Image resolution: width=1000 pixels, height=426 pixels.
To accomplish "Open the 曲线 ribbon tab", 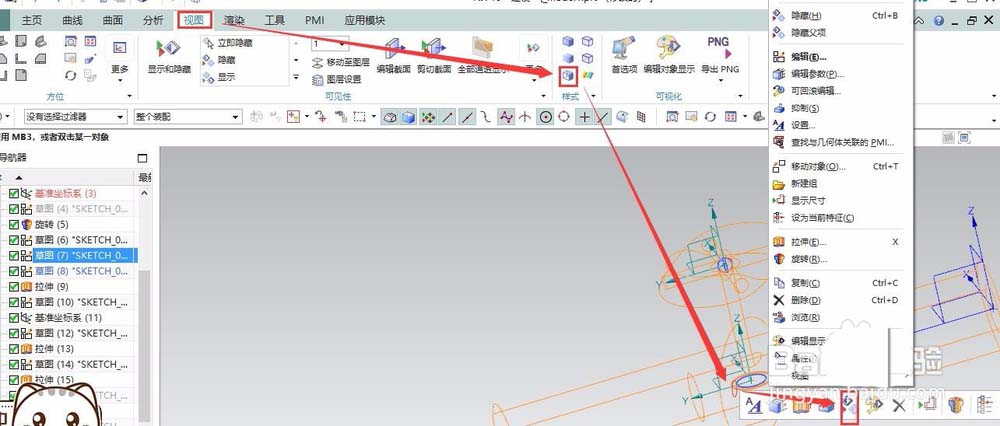I will pyautogui.click(x=72, y=20).
